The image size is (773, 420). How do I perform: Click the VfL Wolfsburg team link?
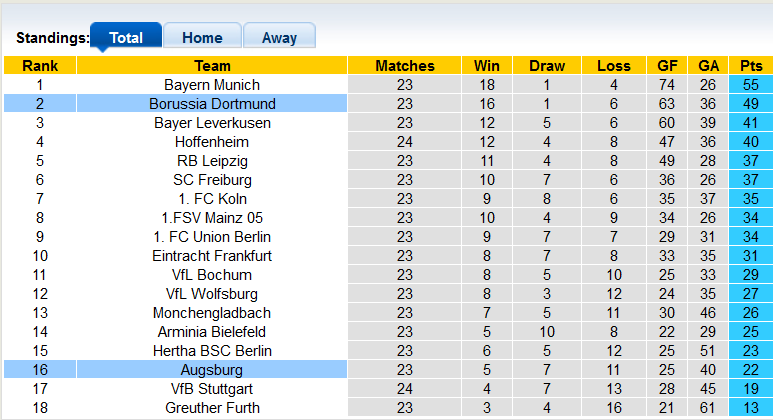click(x=212, y=294)
